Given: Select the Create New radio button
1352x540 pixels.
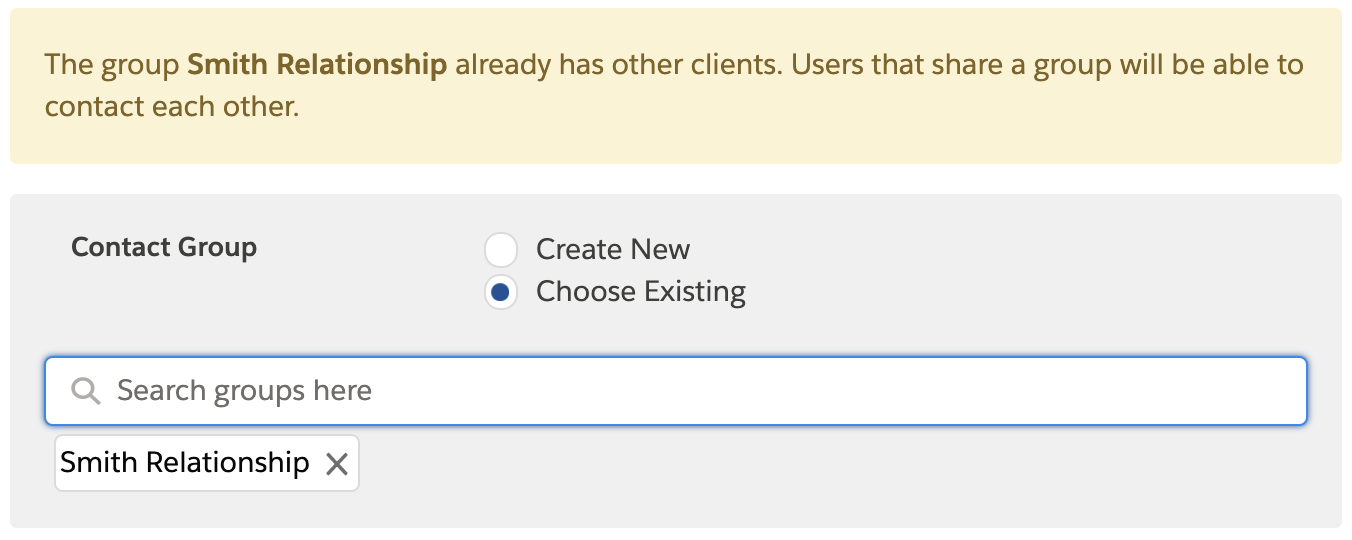Looking at the screenshot, I should [500, 249].
